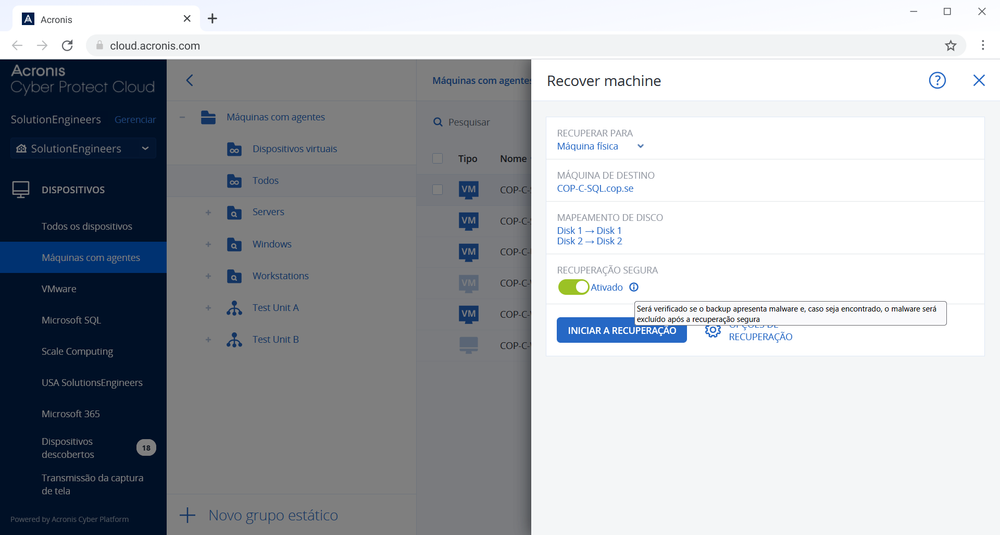1000x535 pixels.
Task: Click the Test Unit A organization icon
Action: click(234, 308)
